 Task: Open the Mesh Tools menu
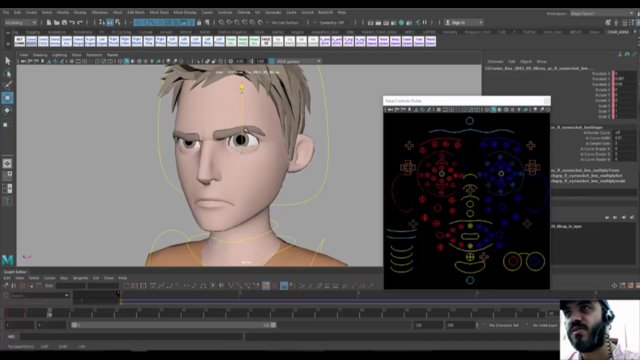159,12
